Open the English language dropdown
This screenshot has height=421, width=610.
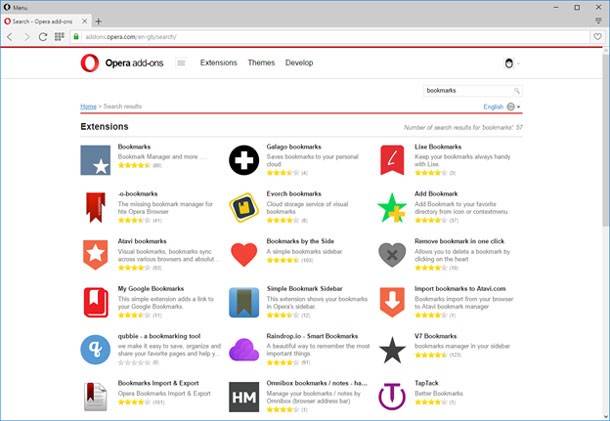click(501, 107)
